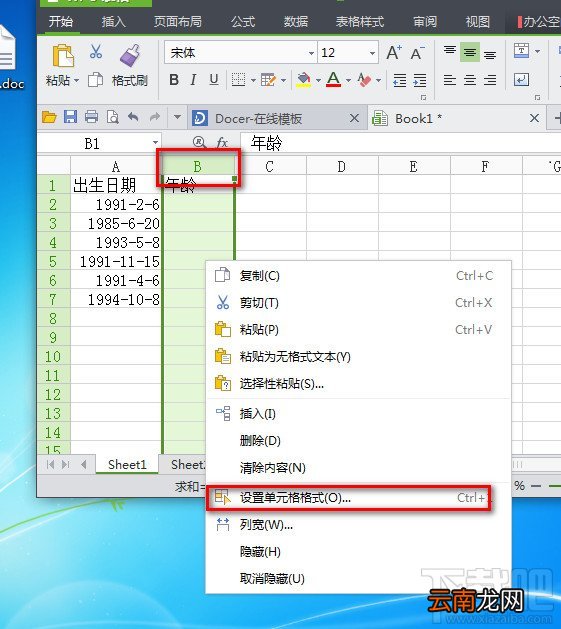Click the decrease indent icon
This screenshot has height=629, width=561.
point(400,80)
